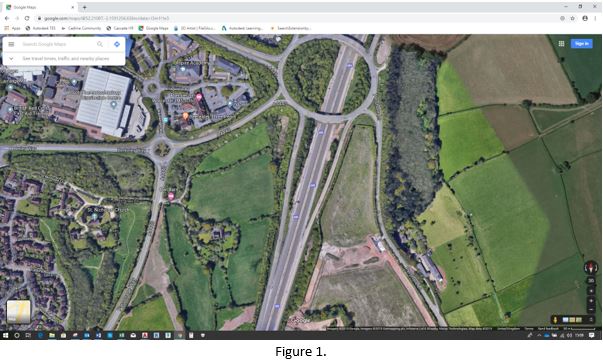
Task: Open the first imagery thumbnail beside pegman
Action: (x=565, y=320)
